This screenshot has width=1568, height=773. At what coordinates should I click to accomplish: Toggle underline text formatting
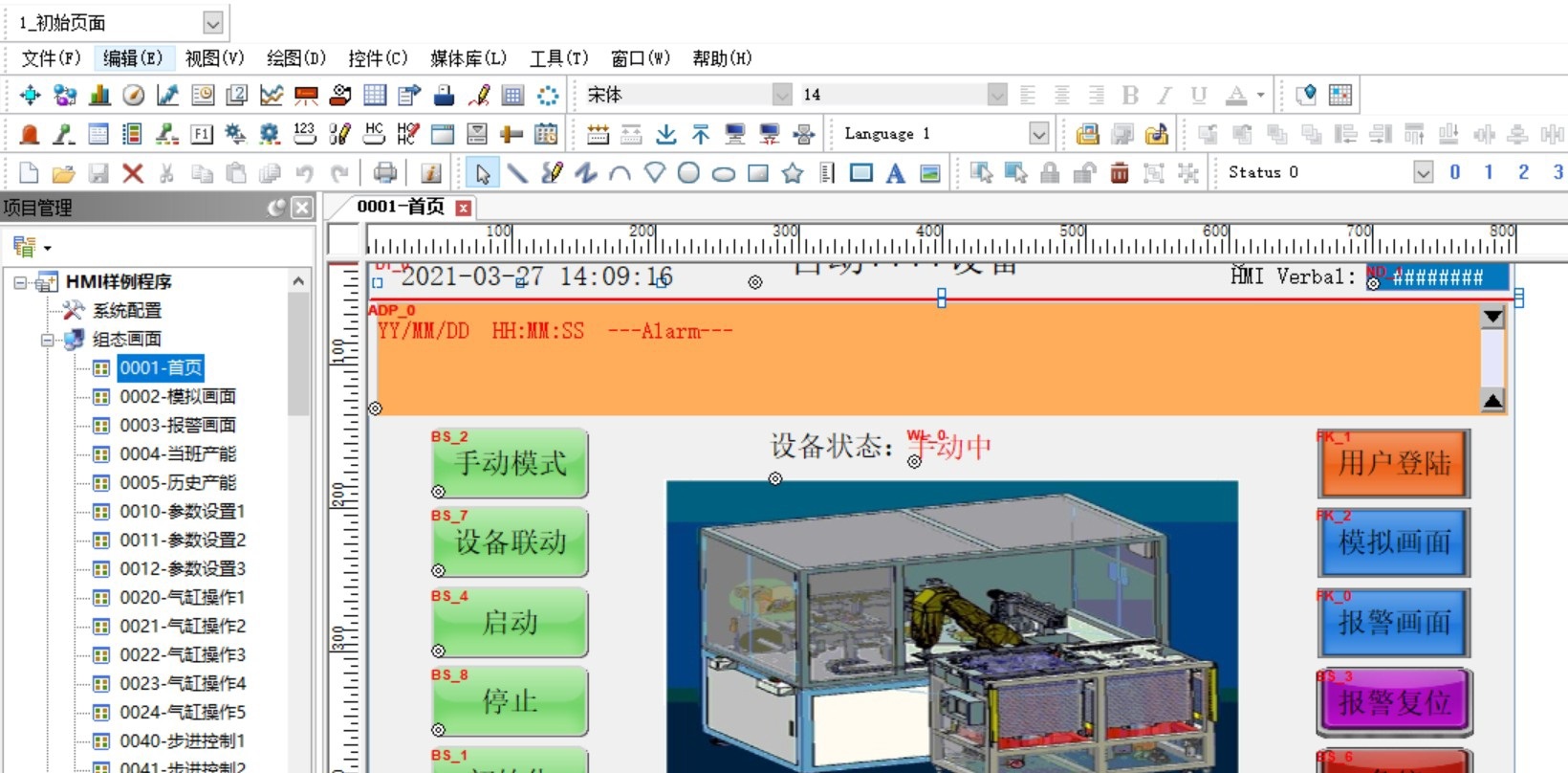click(x=1199, y=95)
